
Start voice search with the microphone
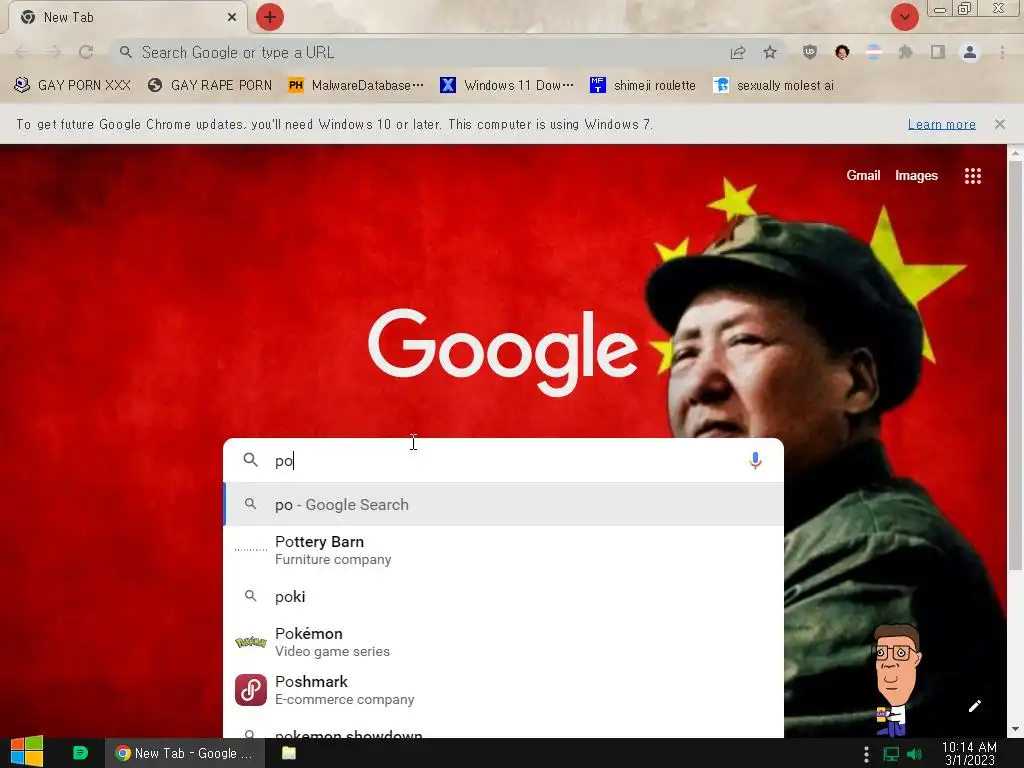coord(755,460)
